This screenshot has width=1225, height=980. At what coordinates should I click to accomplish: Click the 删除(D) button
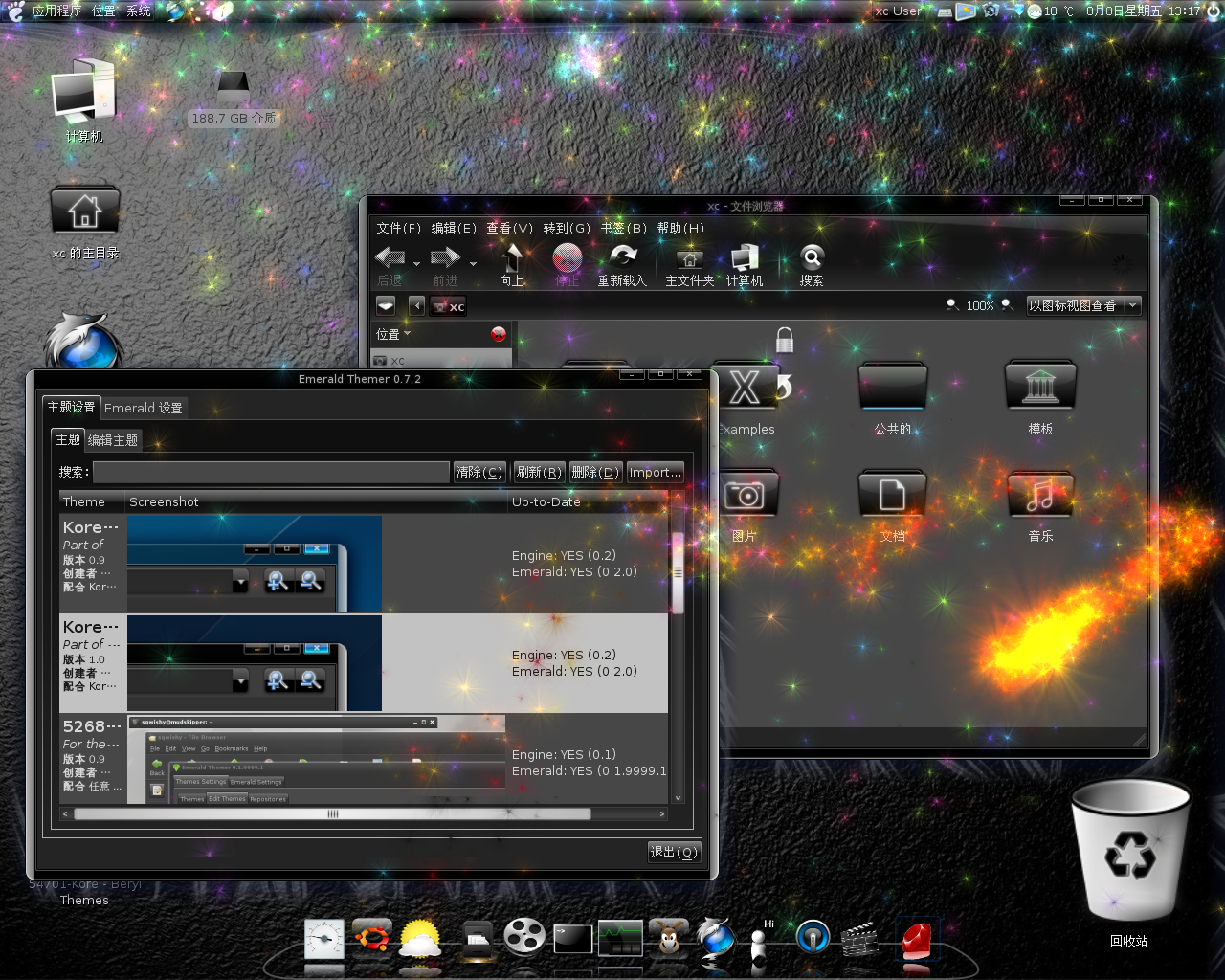(x=595, y=472)
